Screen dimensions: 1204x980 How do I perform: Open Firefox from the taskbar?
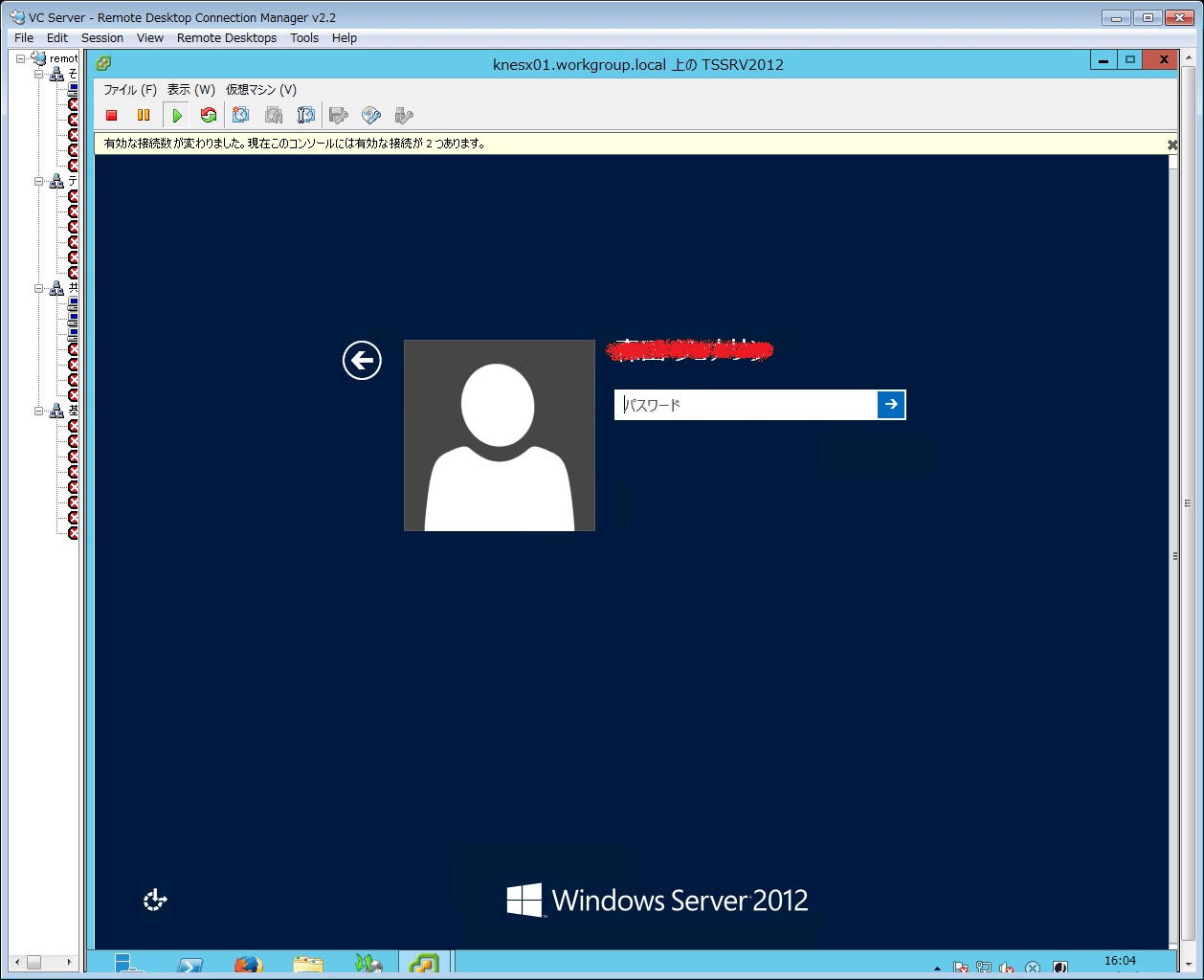248,965
